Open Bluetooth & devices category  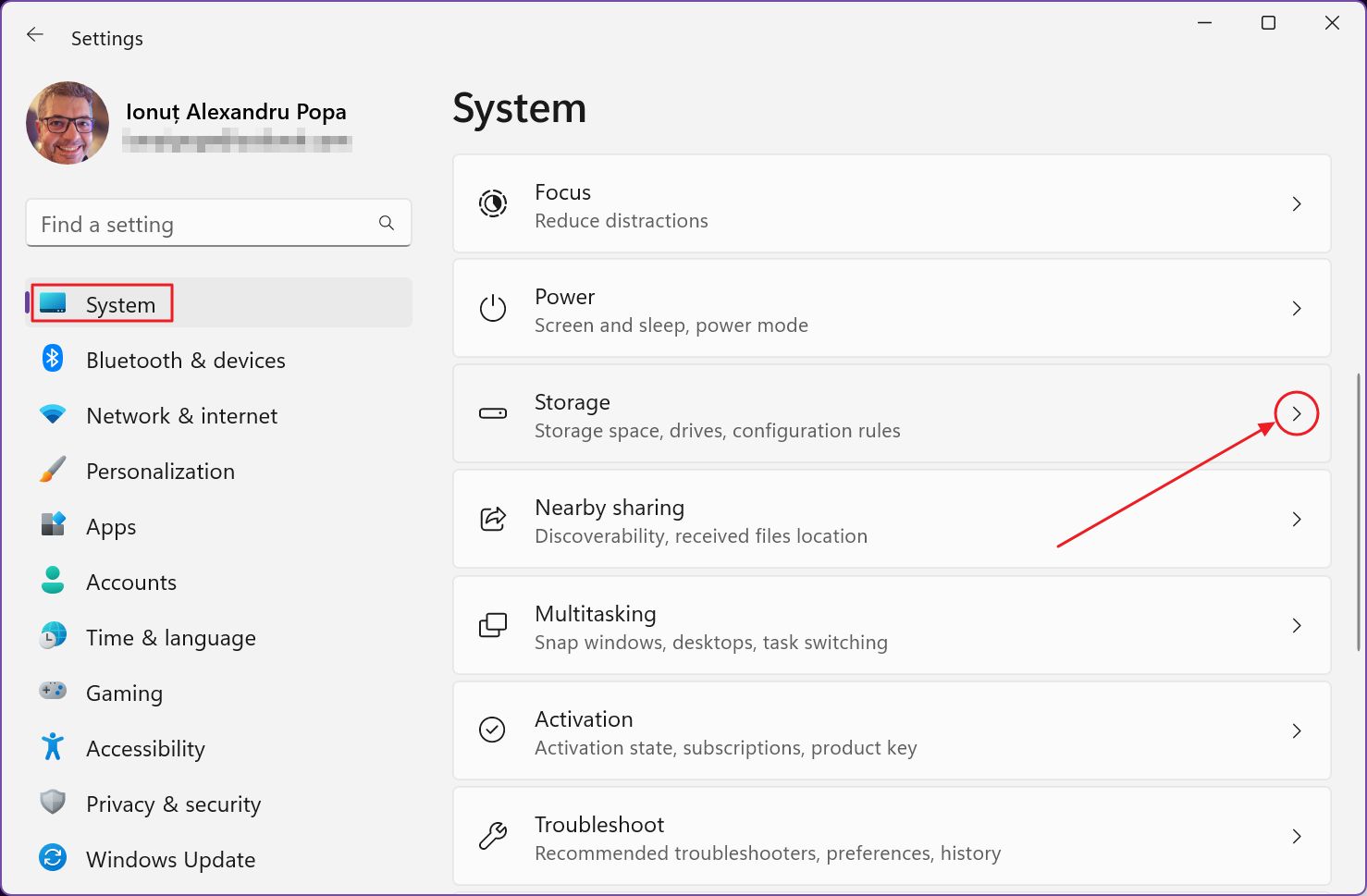click(186, 361)
